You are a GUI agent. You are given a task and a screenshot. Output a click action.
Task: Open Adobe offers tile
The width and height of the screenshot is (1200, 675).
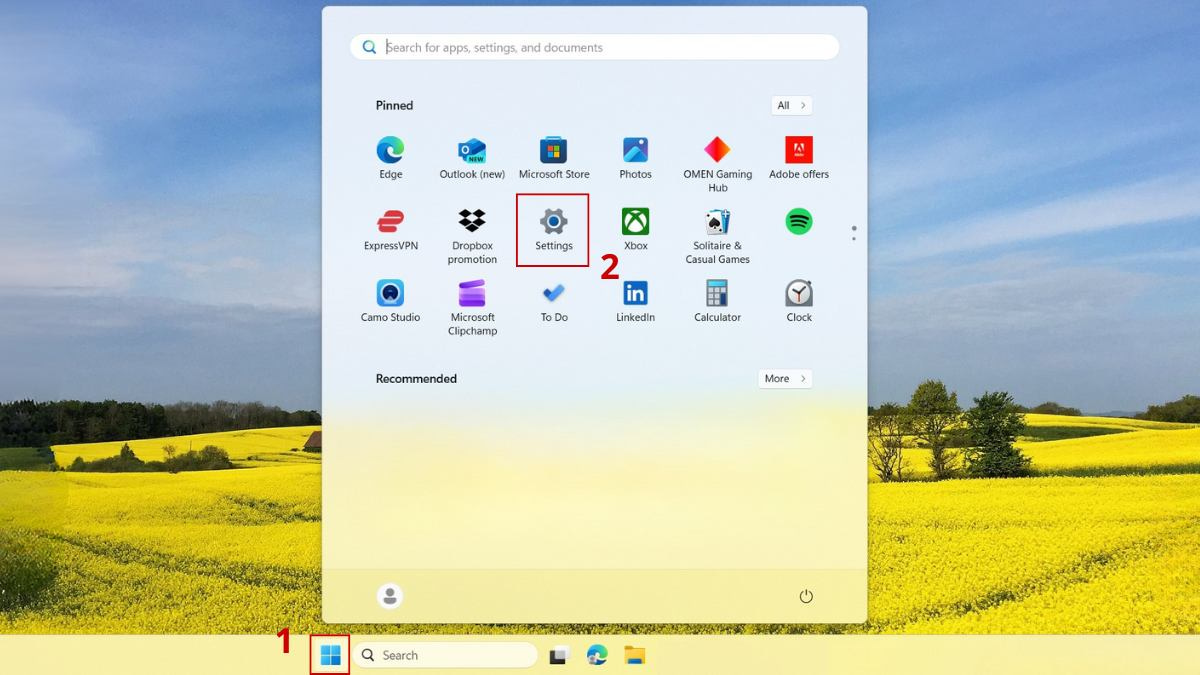[x=799, y=158]
